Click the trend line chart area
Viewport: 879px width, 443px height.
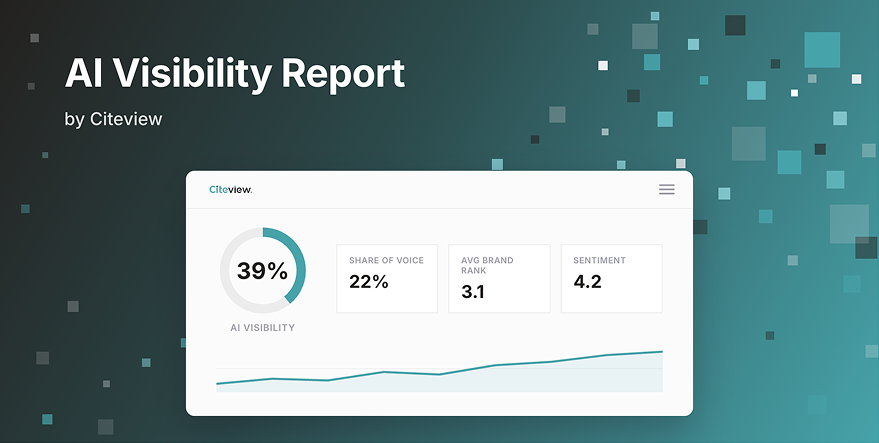[440, 371]
